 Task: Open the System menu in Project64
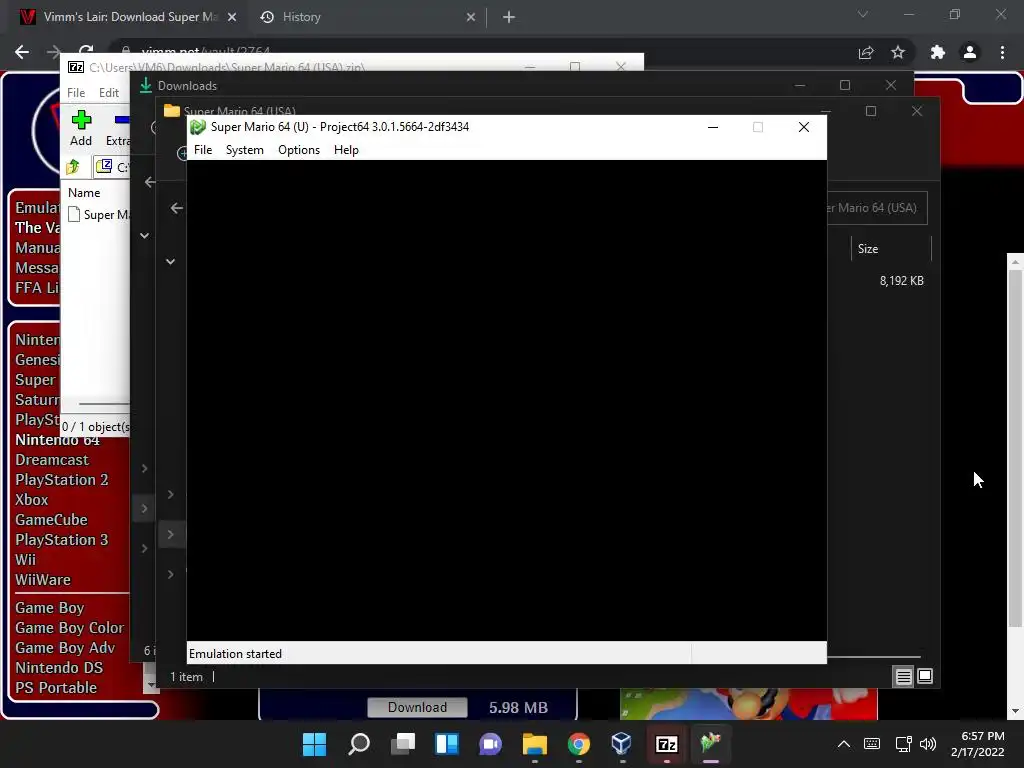tap(244, 150)
